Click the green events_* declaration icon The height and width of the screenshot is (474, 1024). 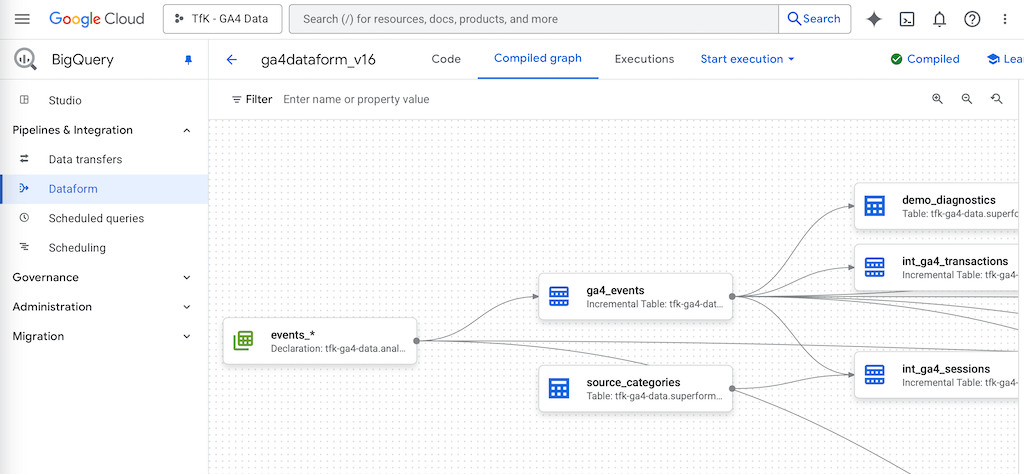click(x=243, y=341)
